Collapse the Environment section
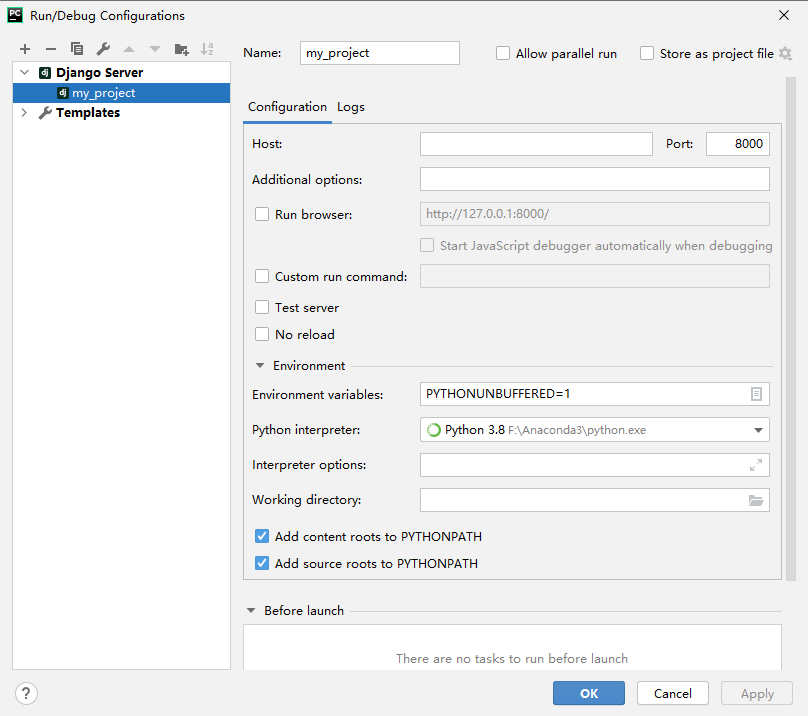Image resolution: width=808 pixels, height=716 pixels. pyautogui.click(x=260, y=365)
